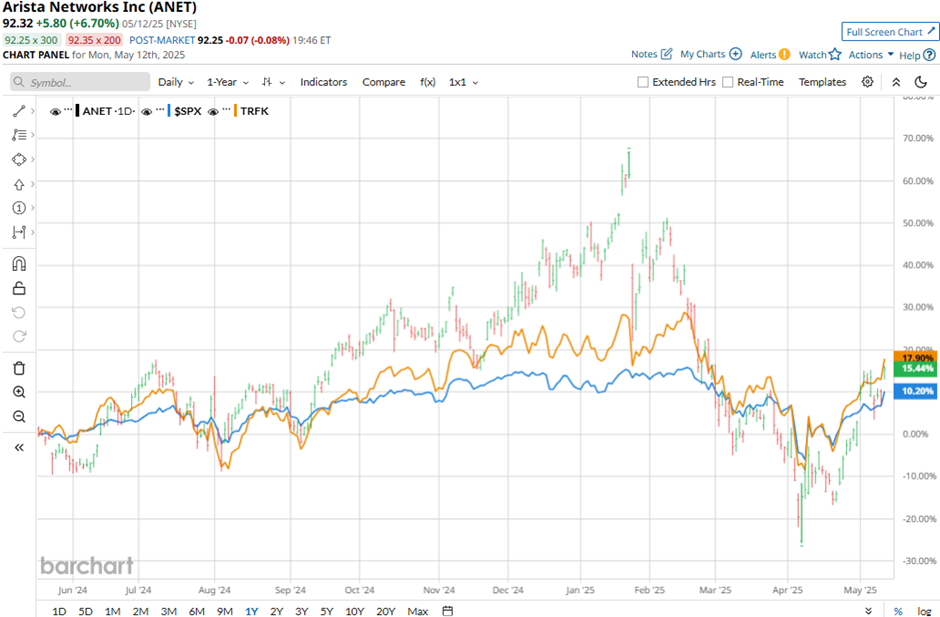Enable the Extended Hrs checkbox
This screenshot has height=617, width=940.
pos(643,82)
